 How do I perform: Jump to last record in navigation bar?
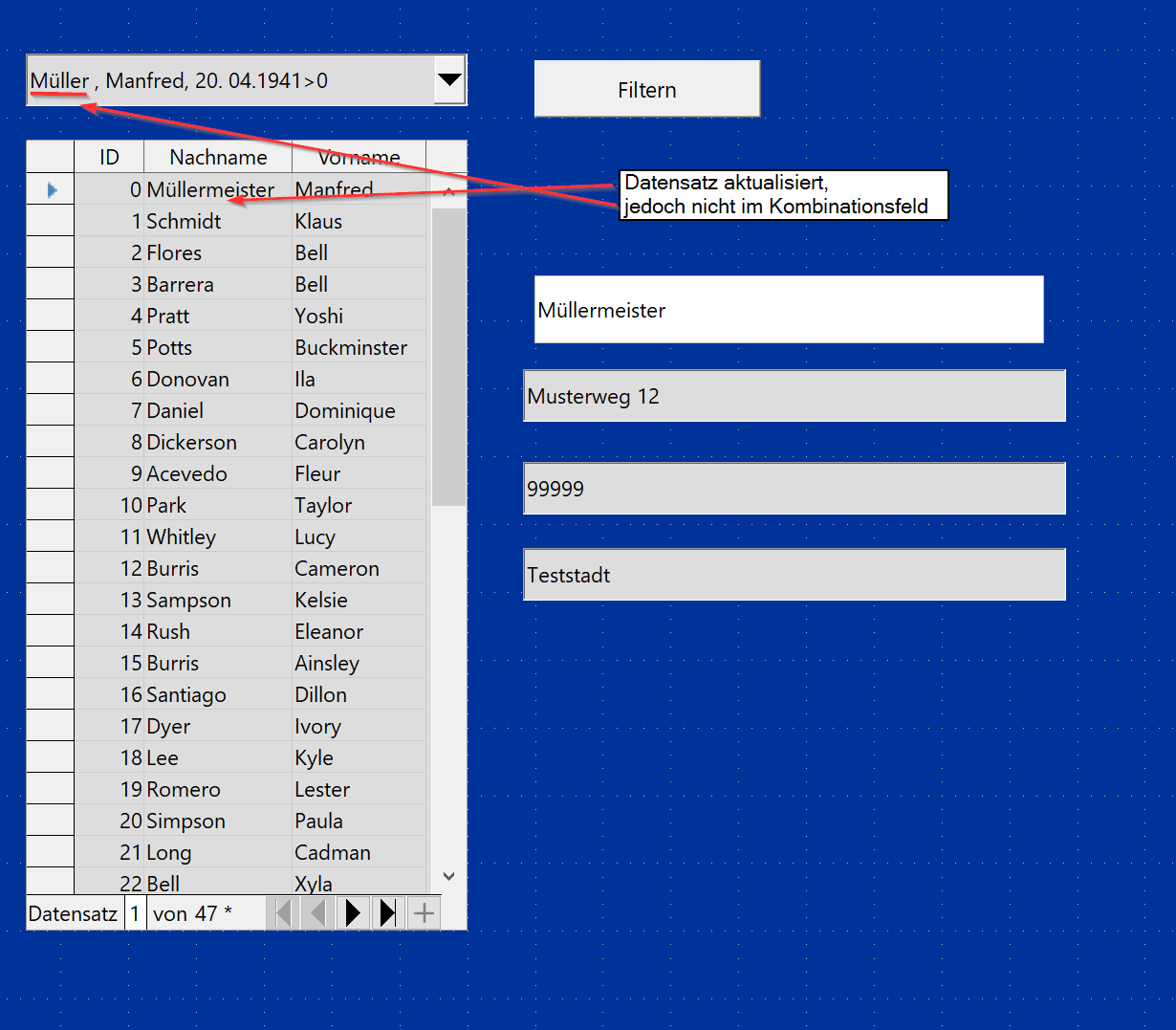pyautogui.click(x=387, y=913)
